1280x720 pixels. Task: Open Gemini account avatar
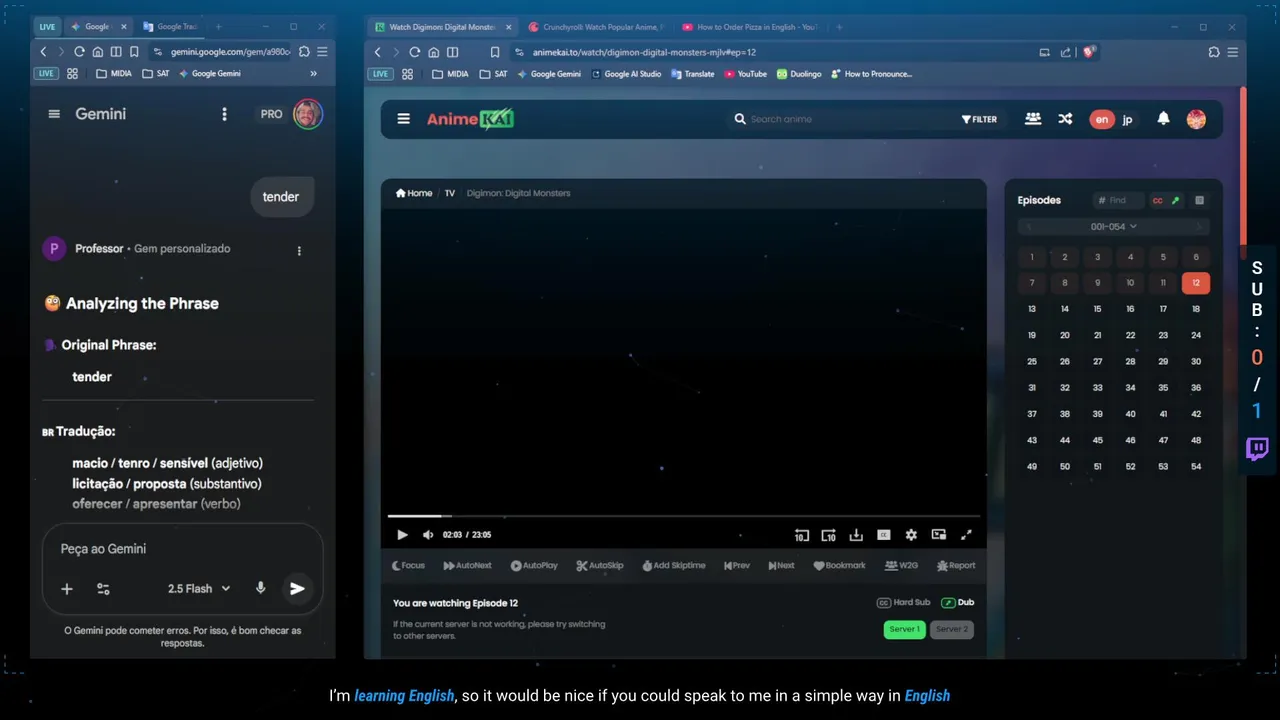307,114
